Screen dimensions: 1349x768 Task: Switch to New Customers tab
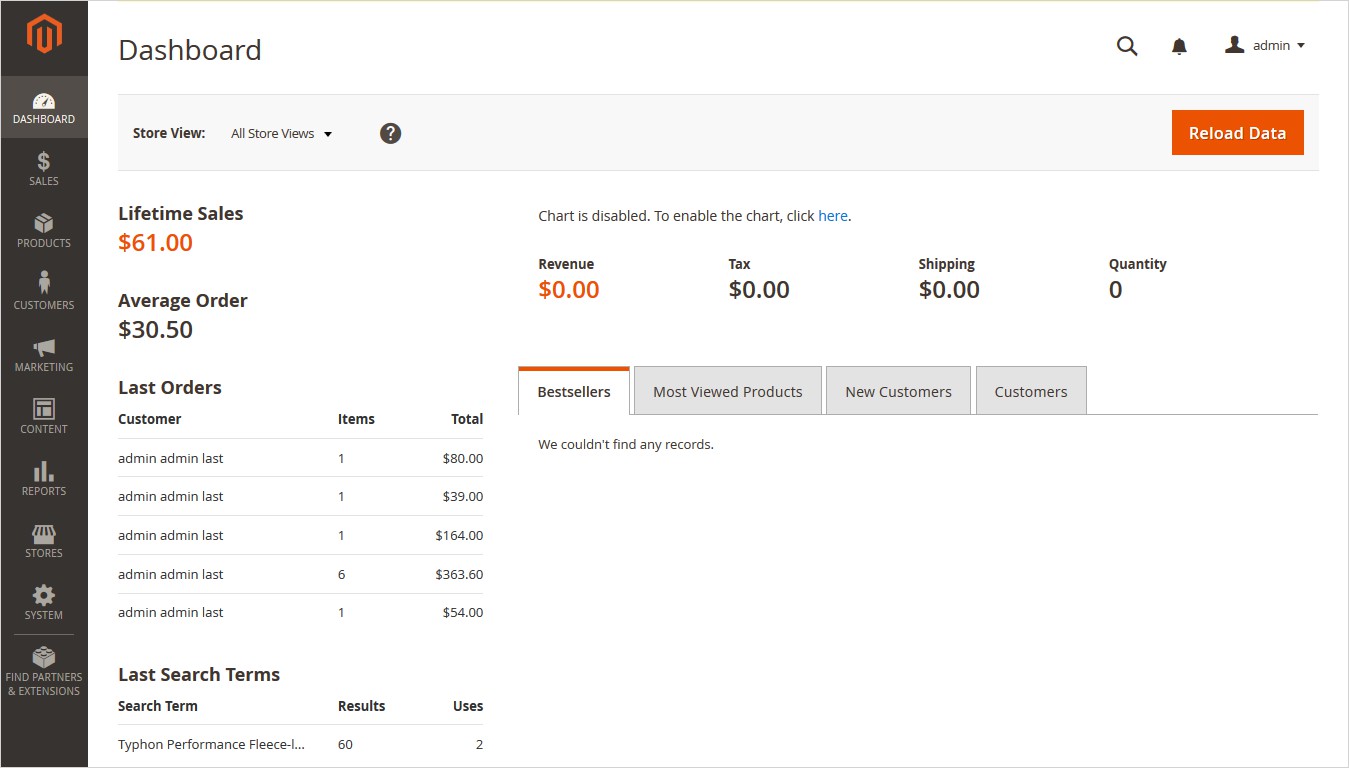tap(898, 391)
